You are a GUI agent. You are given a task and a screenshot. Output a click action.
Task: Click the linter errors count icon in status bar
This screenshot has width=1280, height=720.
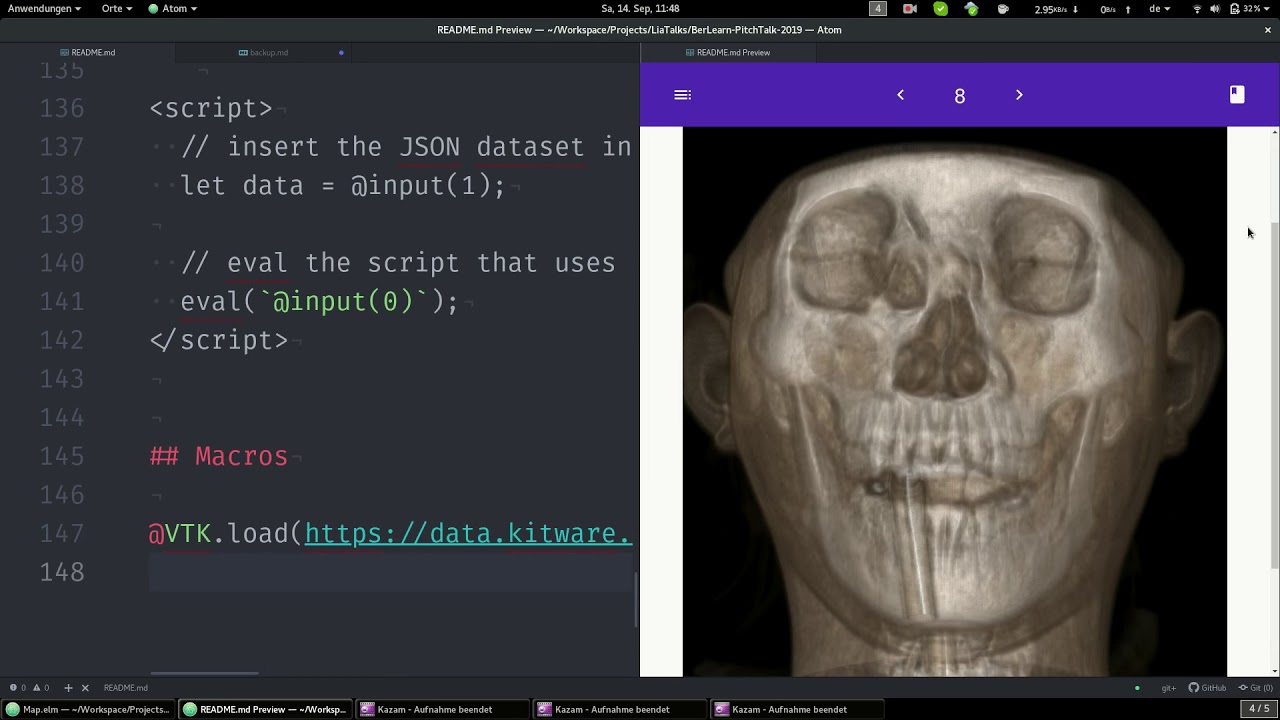click(x=17, y=688)
